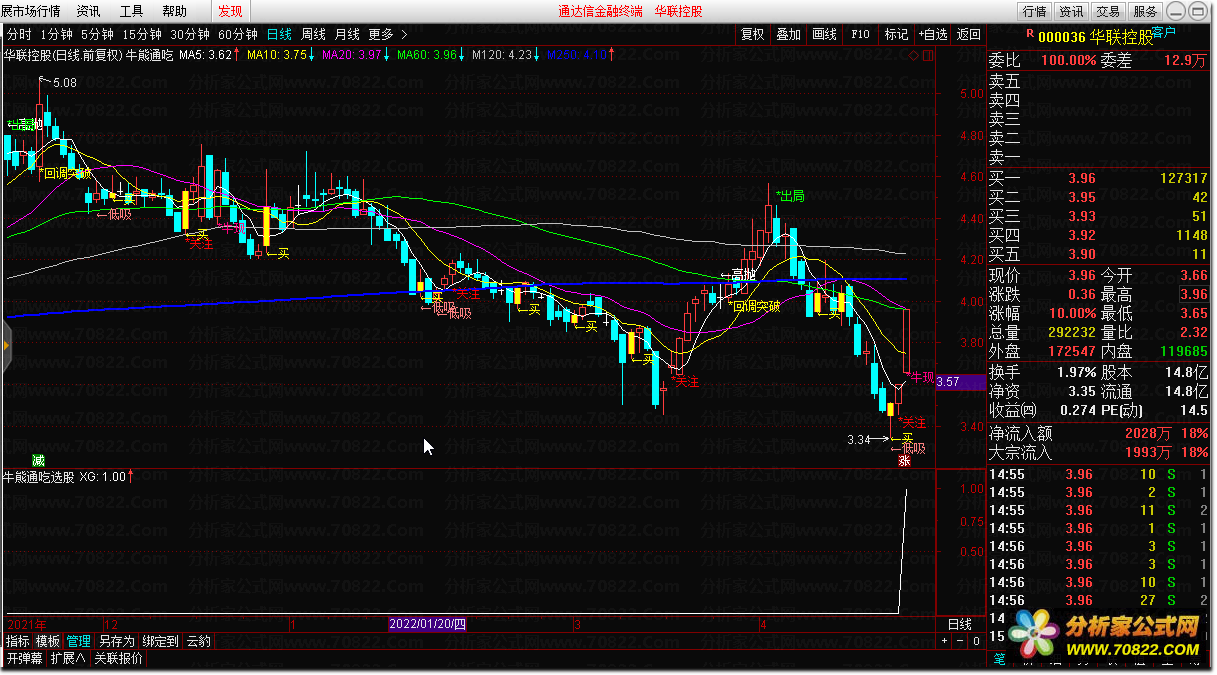Click the 净流入额 2028万 row
This screenshot has height=675, width=1217.
tap(1099, 433)
